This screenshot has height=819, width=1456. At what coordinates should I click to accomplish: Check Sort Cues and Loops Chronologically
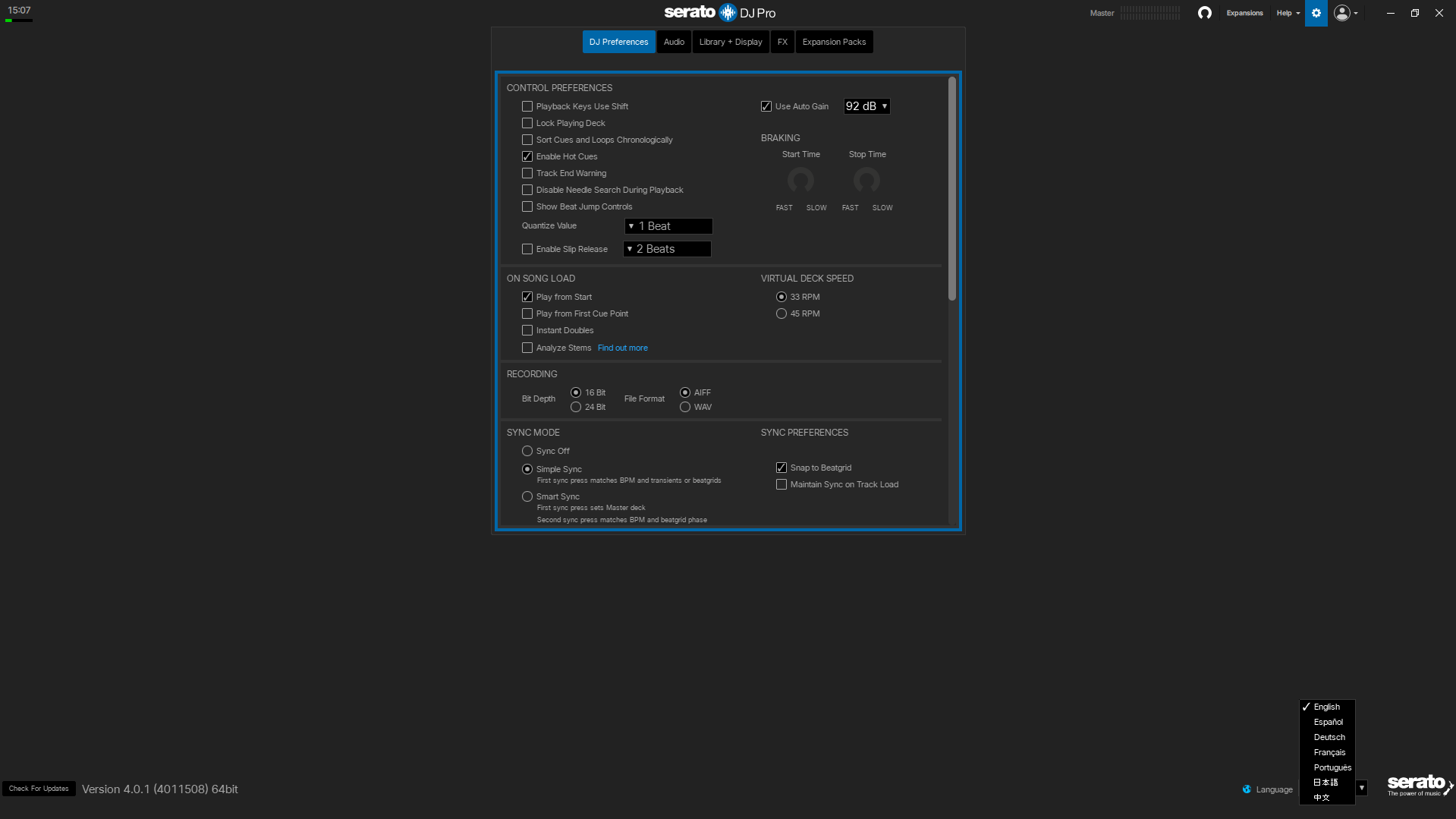click(527, 140)
